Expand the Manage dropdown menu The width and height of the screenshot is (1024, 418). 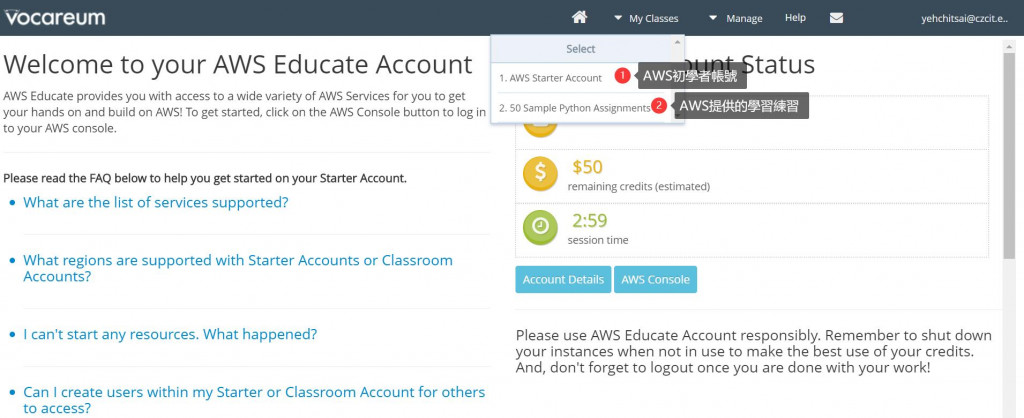736,18
